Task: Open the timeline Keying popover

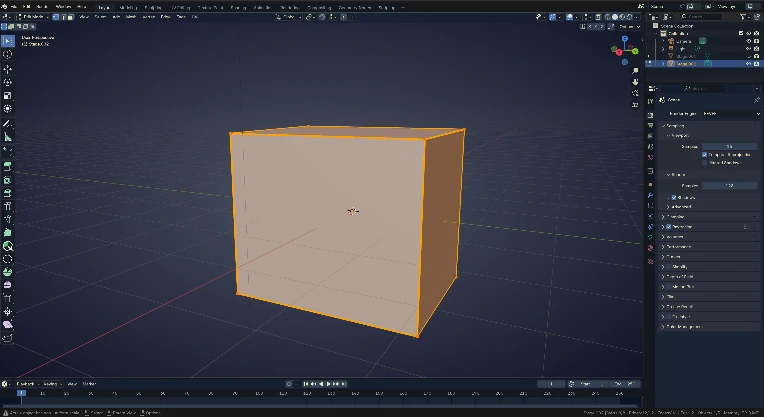Action: [52, 384]
